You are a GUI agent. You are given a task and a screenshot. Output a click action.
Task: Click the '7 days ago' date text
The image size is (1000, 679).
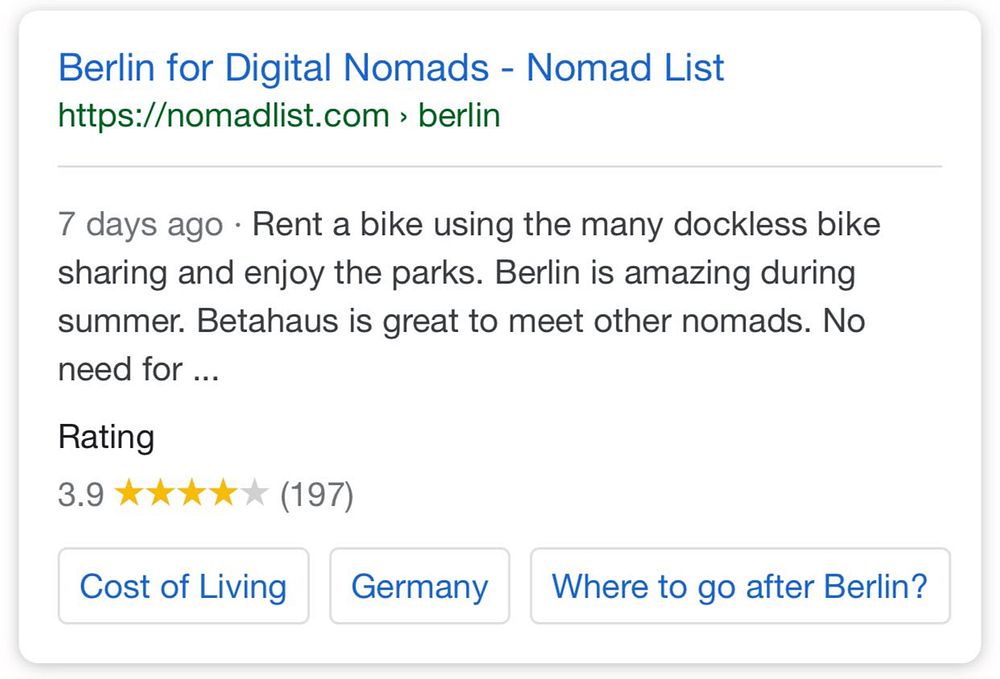pyautogui.click(x=140, y=224)
